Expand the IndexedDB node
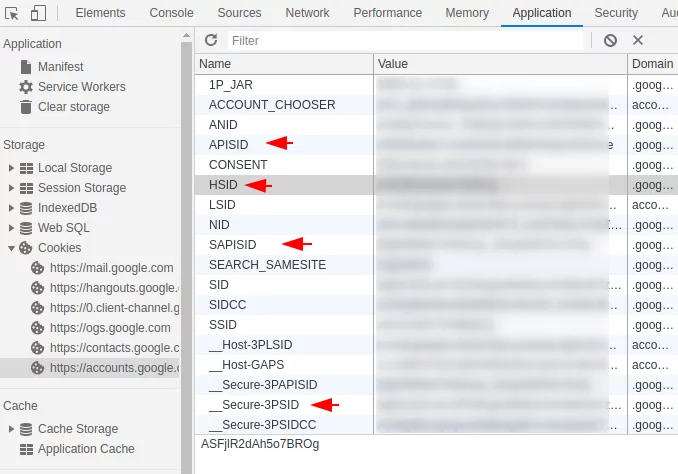 pos(11,208)
